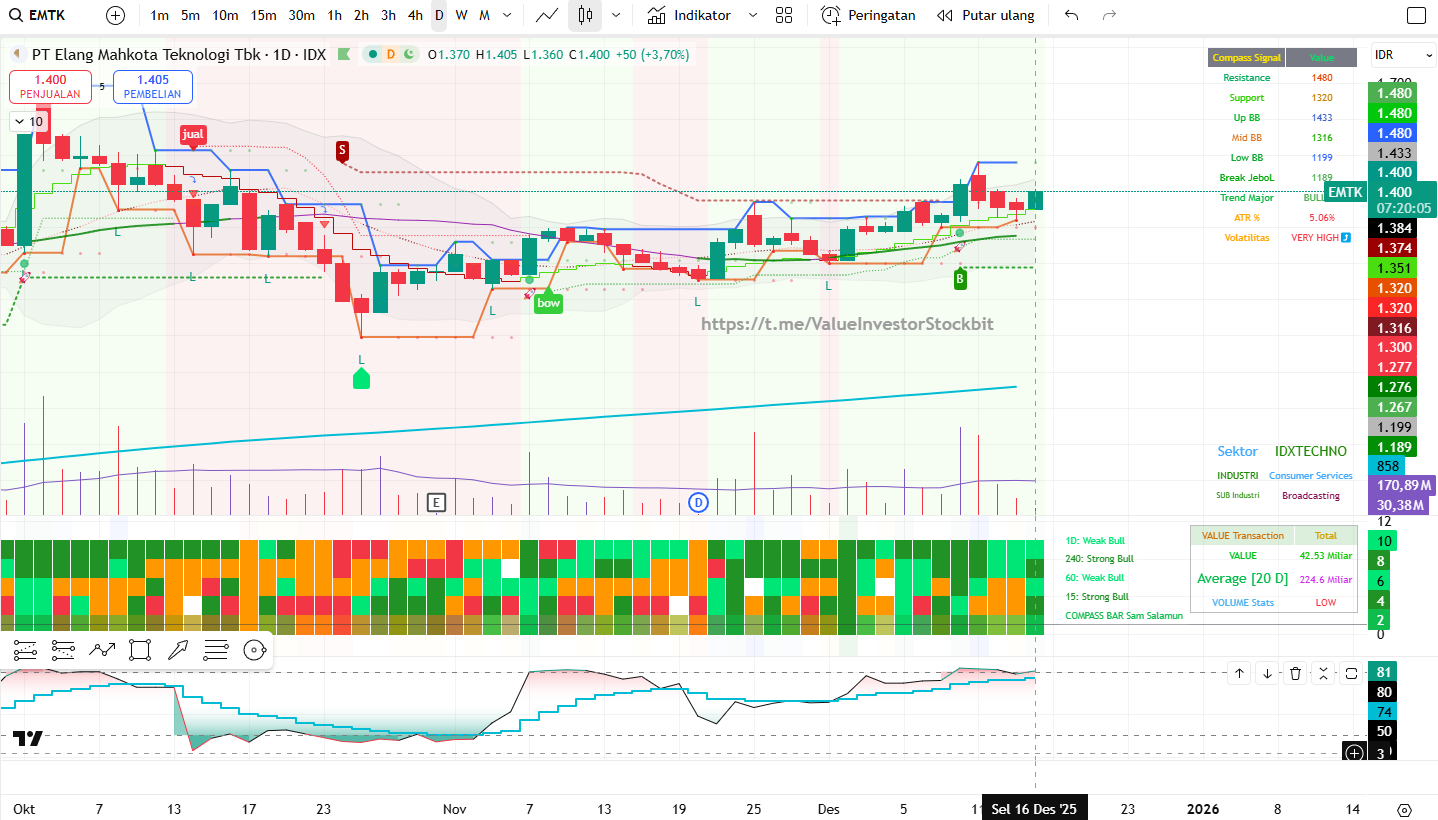Collapse the bottom indicator pane
Image resolution: width=1438 pixels, height=820 pixels.
1324,673
